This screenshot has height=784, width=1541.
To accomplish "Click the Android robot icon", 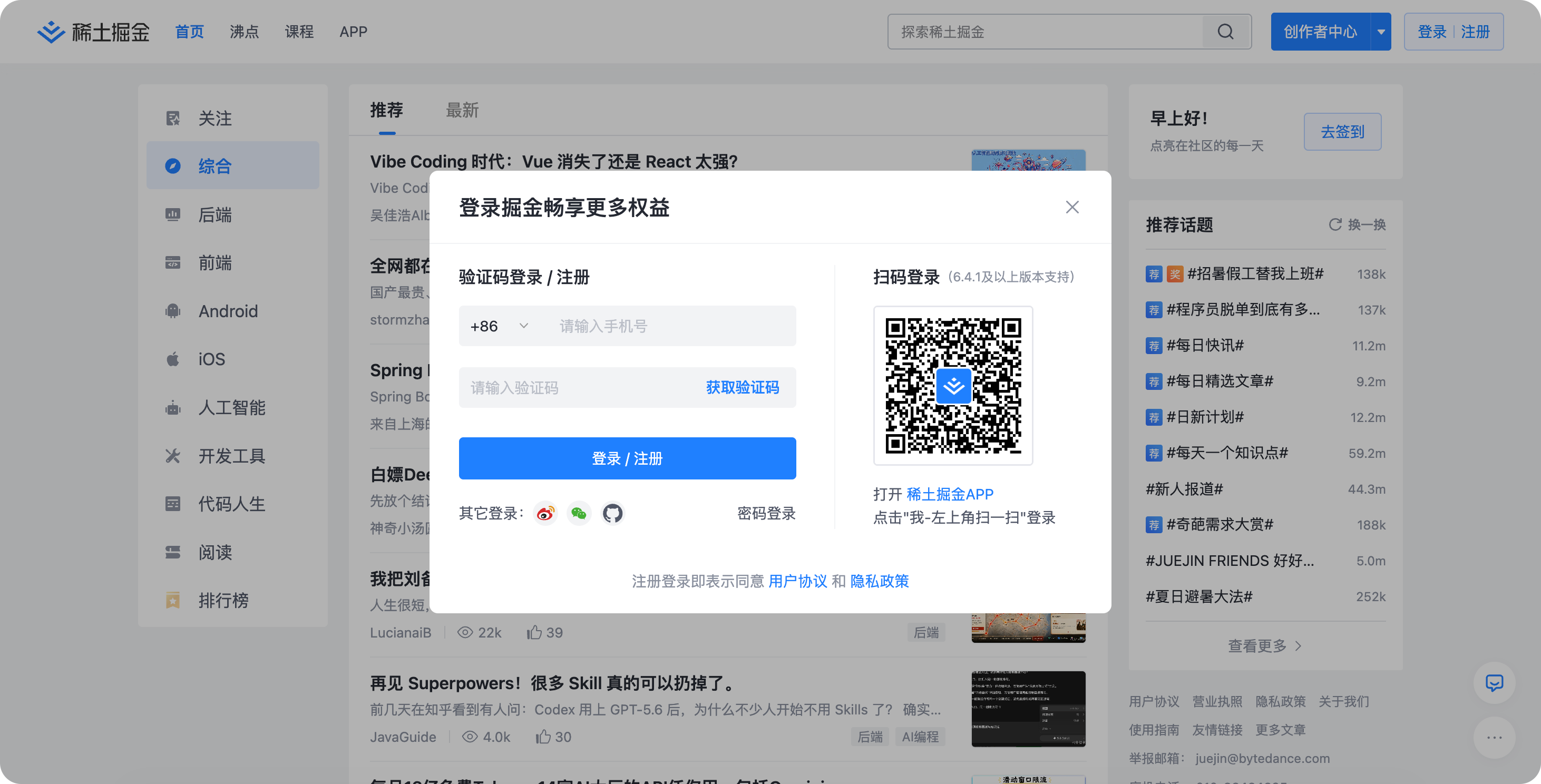I will [173, 311].
